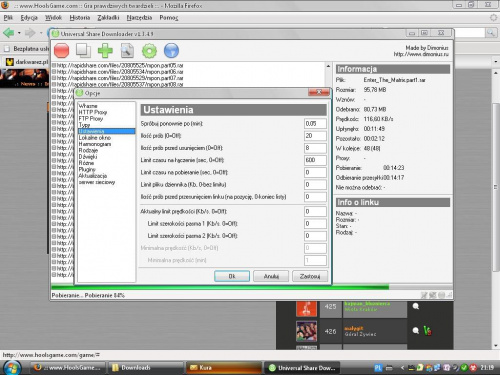
Task: Click the PL language indicator in tray
Action: 378,368
